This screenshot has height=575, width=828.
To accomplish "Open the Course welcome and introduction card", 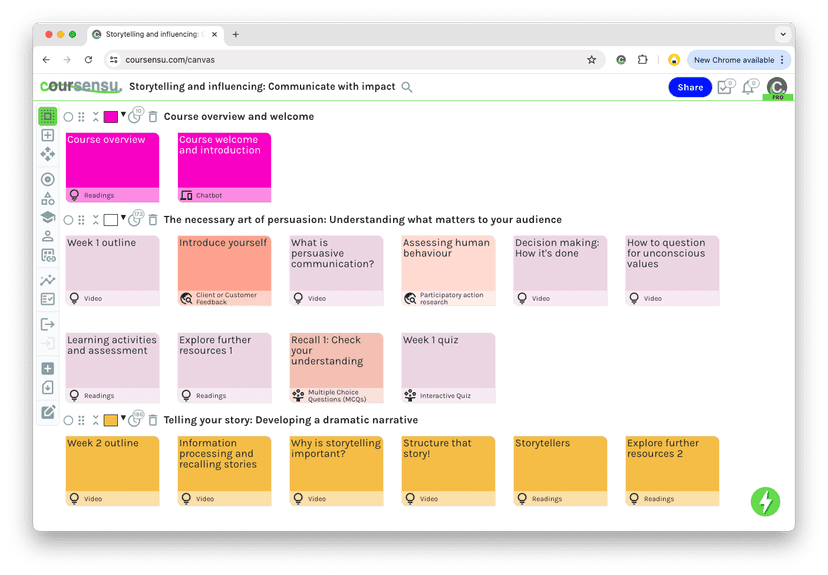I will (224, 167).
